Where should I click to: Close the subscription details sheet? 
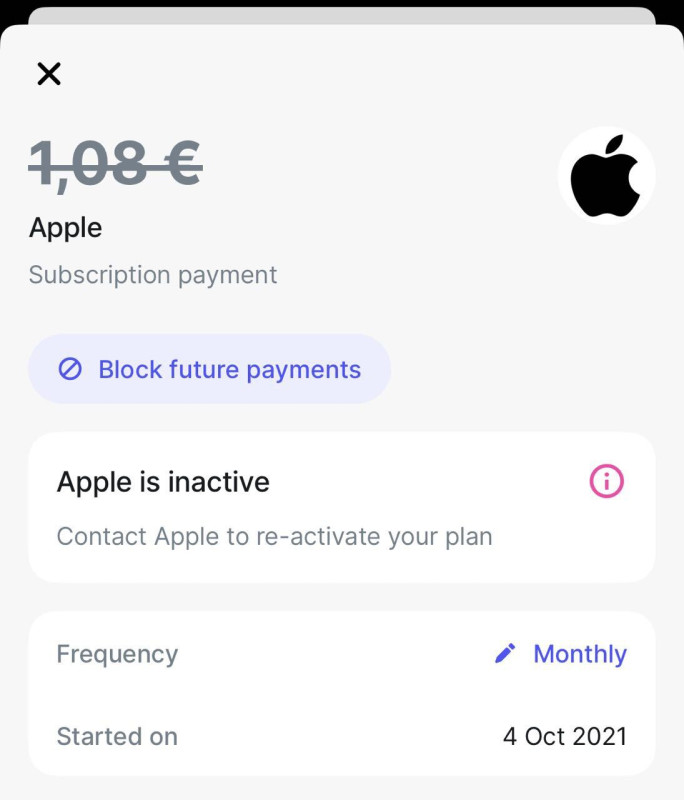49,73
